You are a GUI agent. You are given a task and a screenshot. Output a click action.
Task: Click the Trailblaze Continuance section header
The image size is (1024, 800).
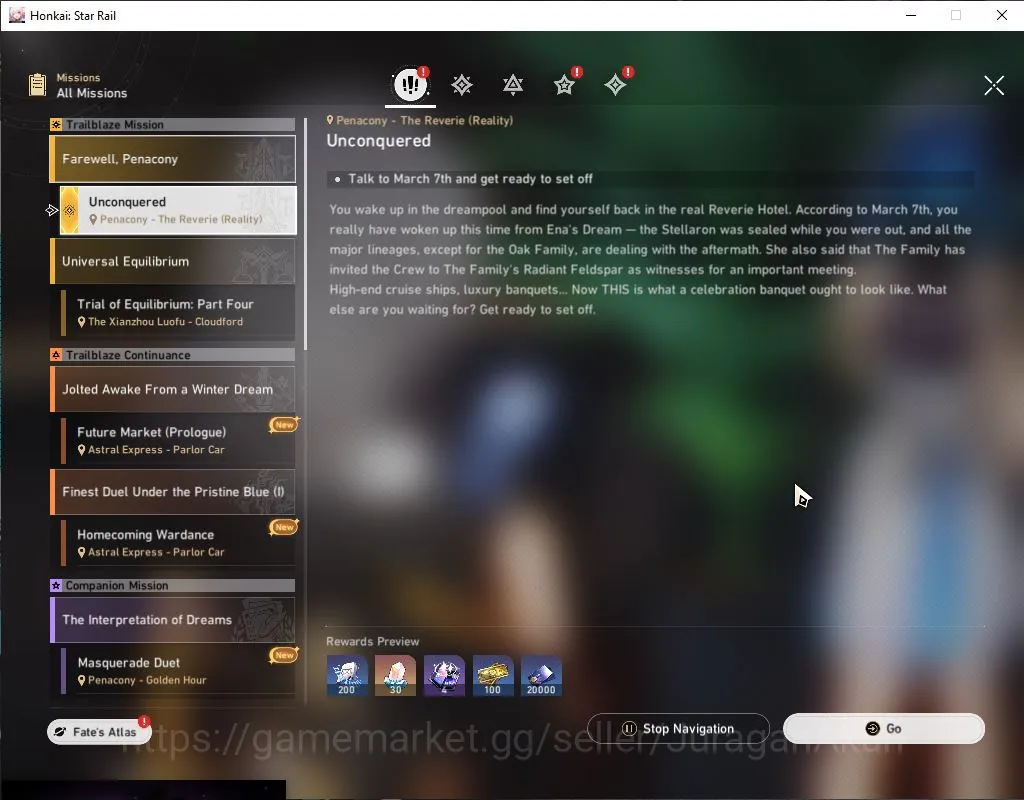[x=173, y=355]
